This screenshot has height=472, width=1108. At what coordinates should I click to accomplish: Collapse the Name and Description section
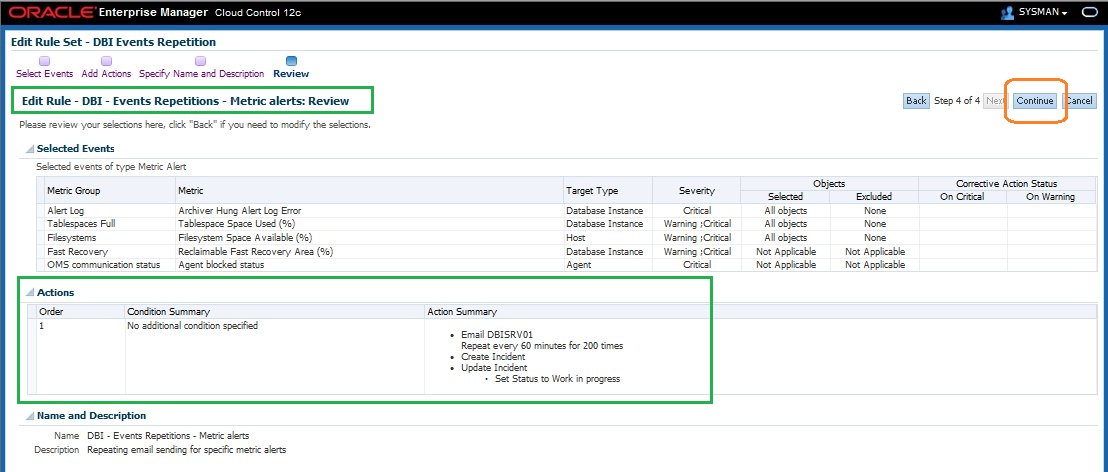pyautogui.click(x=30, y=416)
